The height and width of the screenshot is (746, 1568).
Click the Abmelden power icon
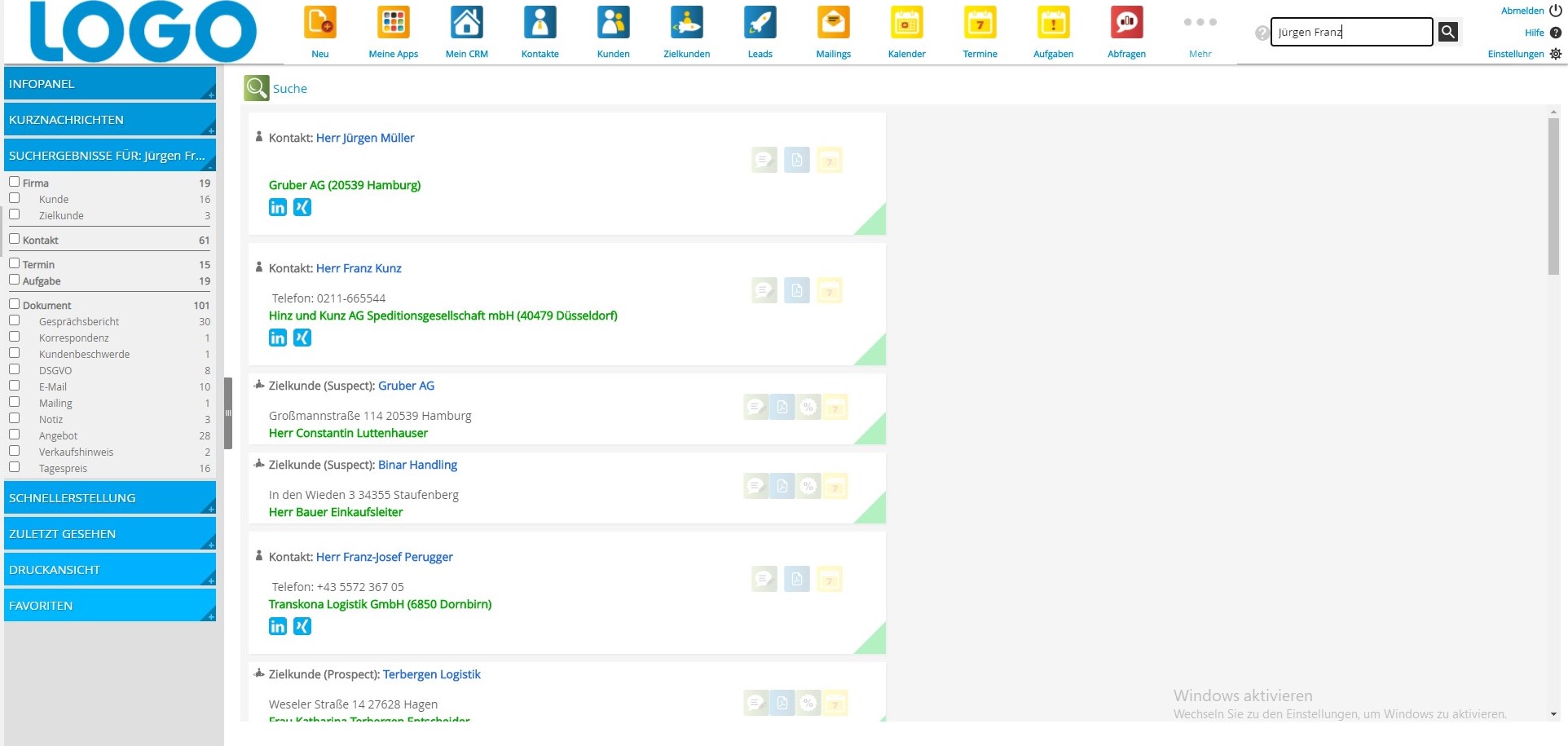click(1556, 11)
